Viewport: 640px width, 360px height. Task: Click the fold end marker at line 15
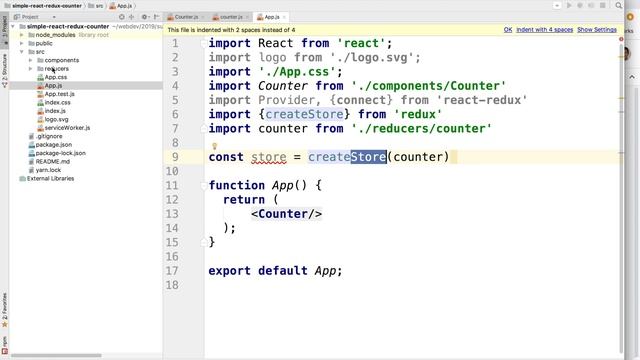(x=203, y=242)
